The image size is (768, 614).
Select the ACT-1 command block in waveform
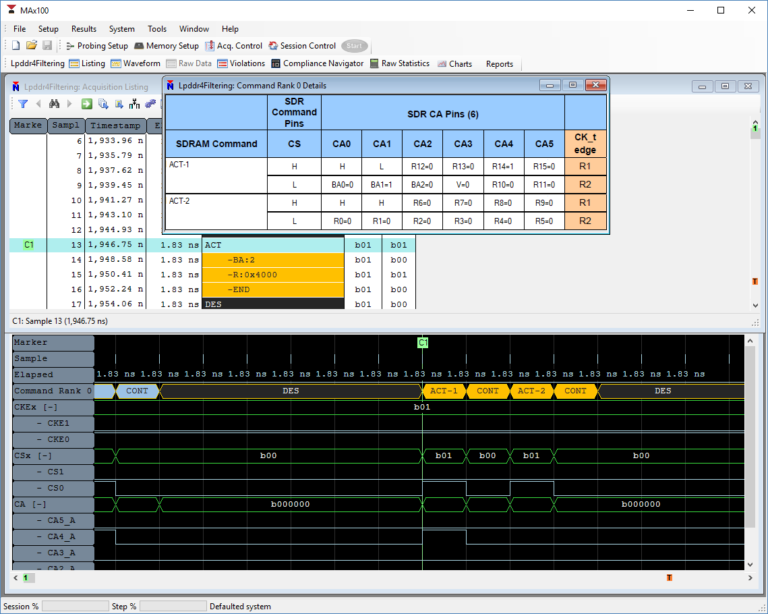444,391
